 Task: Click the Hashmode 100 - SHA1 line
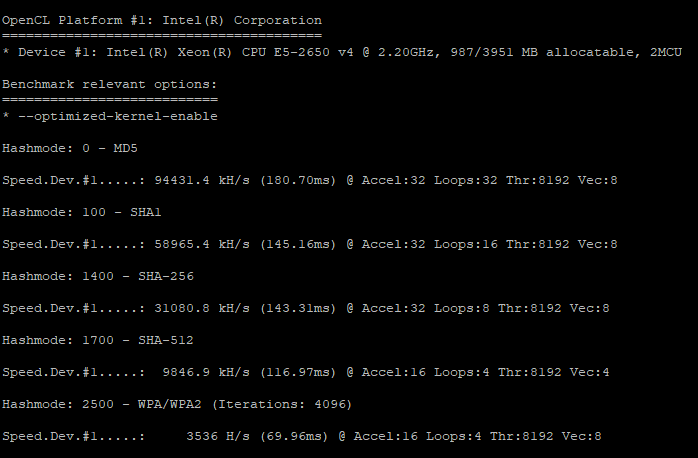pos(81,212)
